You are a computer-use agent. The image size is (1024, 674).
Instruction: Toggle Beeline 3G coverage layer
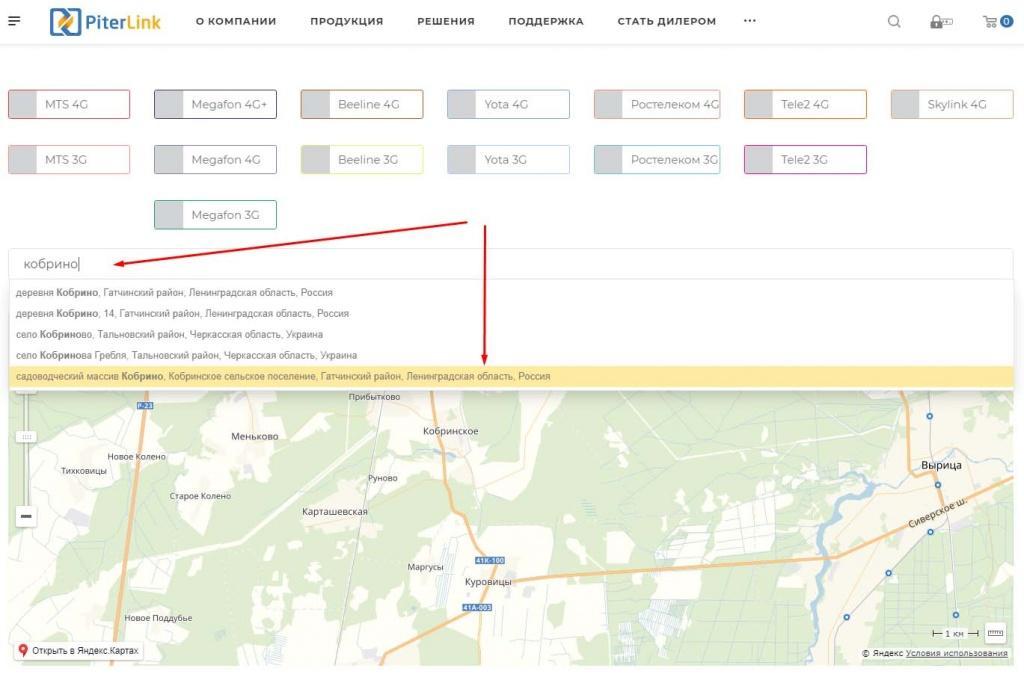click(362, 159)
